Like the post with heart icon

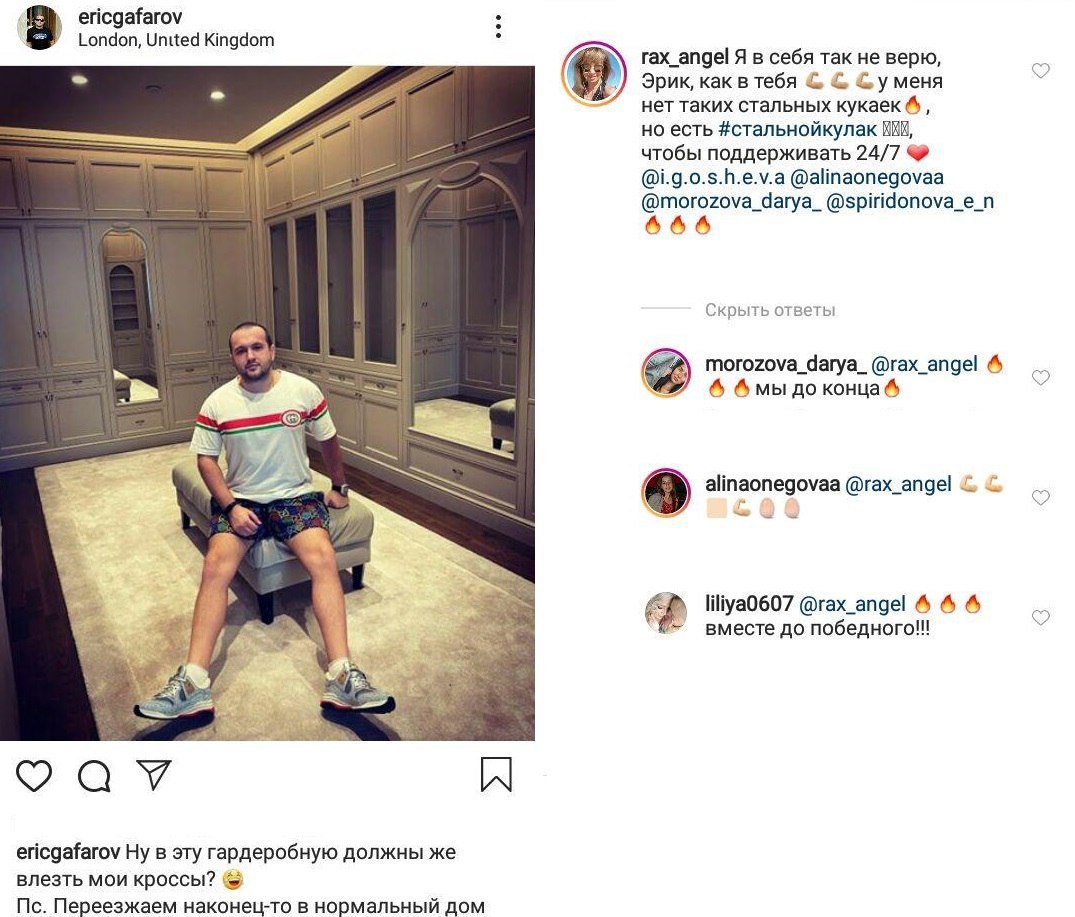tap(34, 776)
